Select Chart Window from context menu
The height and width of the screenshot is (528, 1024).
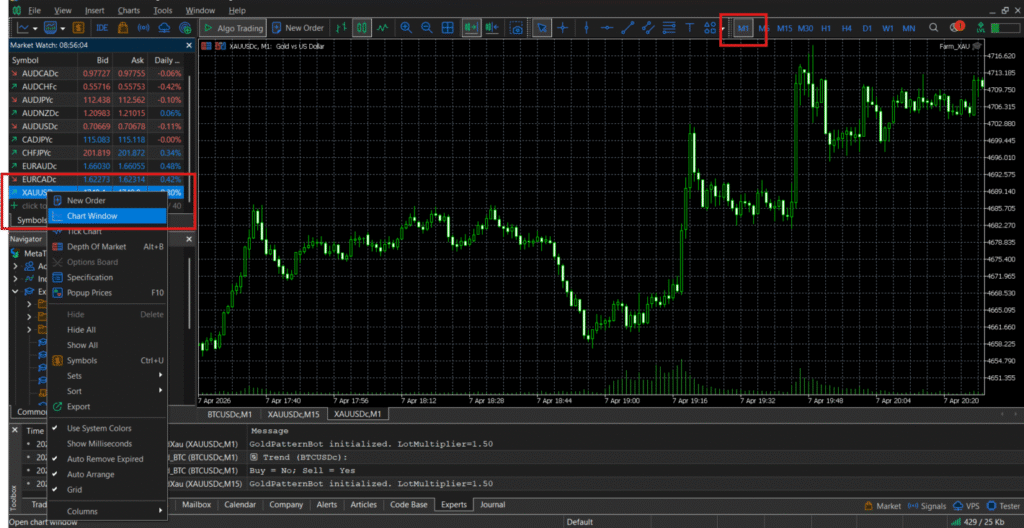tap(92, 216)
